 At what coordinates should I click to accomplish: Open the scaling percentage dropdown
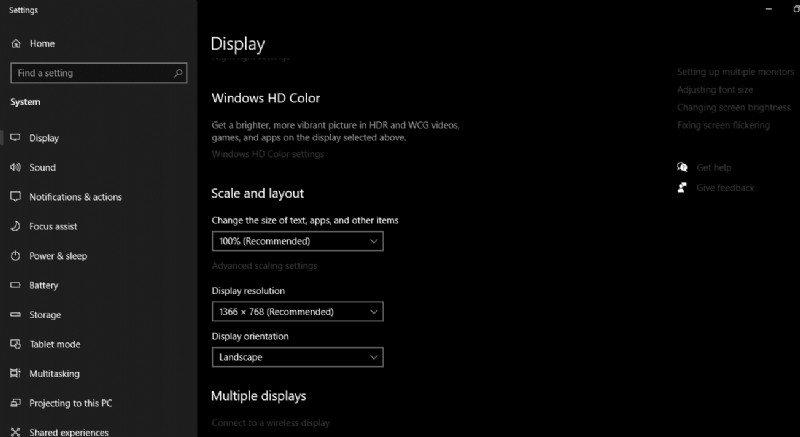(x=297, y=241)
